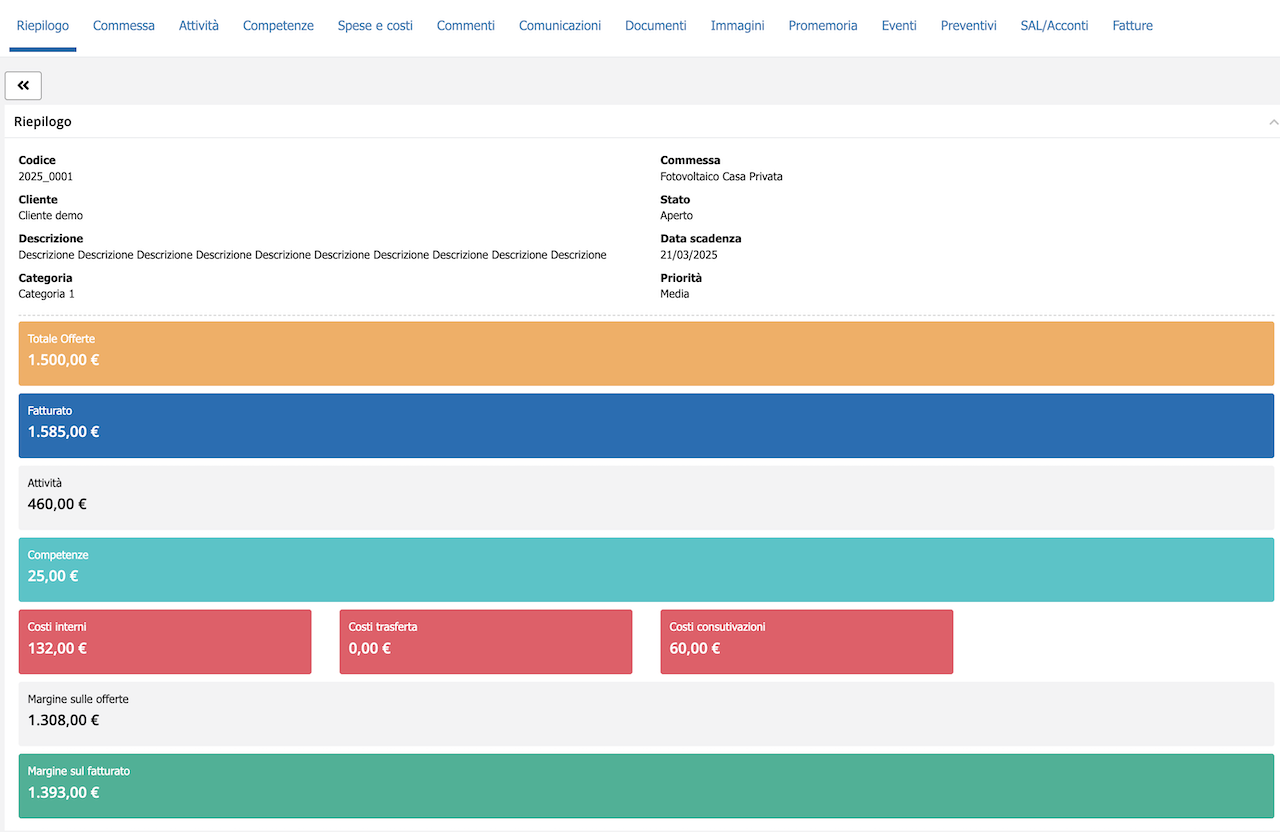Click the double-chevron back button
1280x832 pixels.
pyautogui.click(x=23, y=86)
